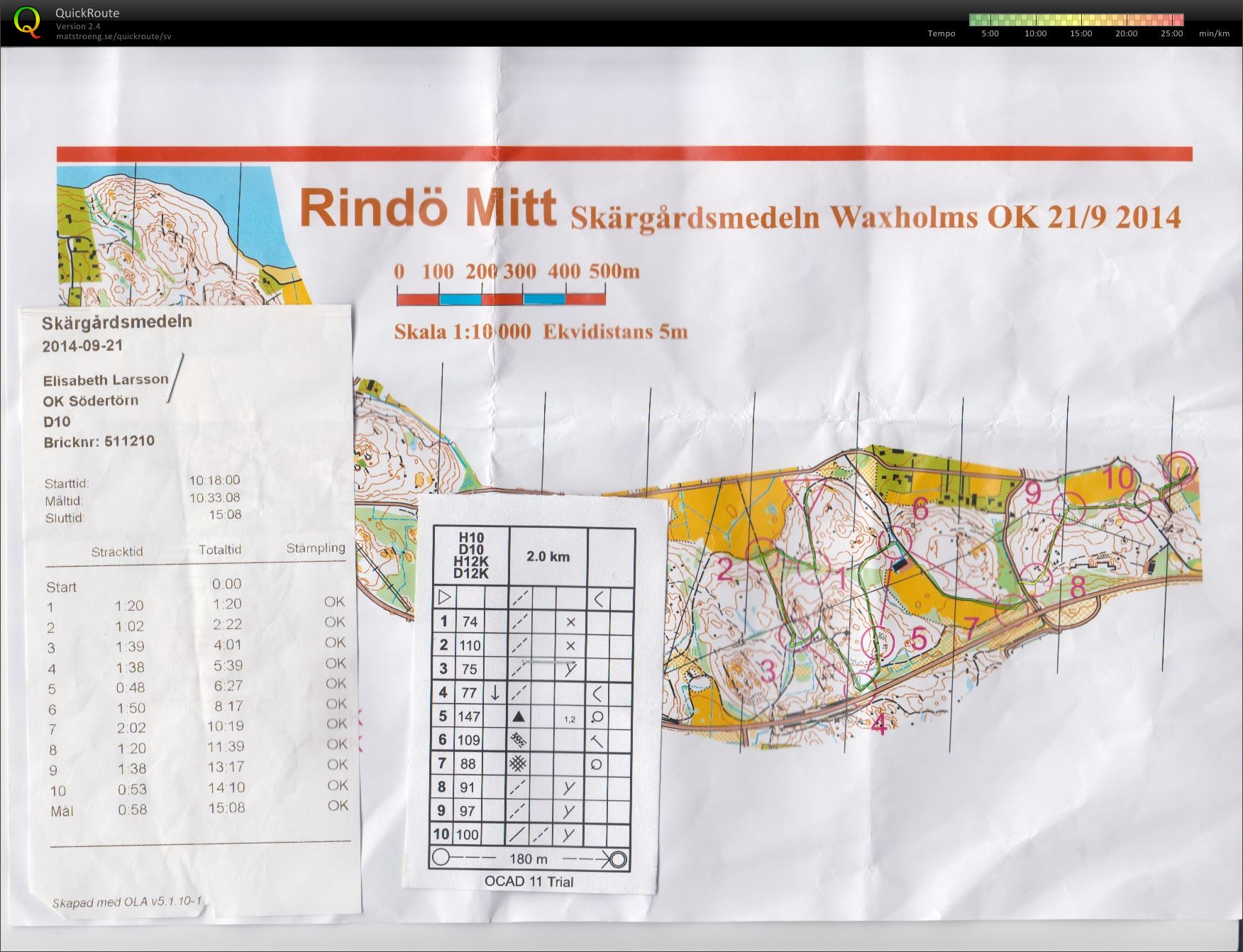Click the runner name Elisabeth Larsson
This screenshot has width=1243, height=952.
[106, 380]
